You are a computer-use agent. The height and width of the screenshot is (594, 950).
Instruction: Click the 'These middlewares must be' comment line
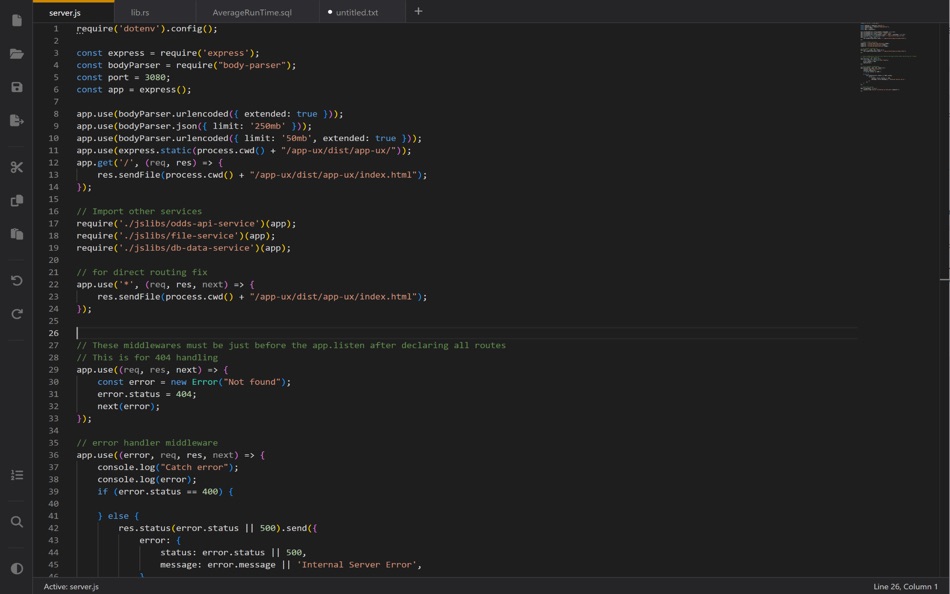coord(291,345)
